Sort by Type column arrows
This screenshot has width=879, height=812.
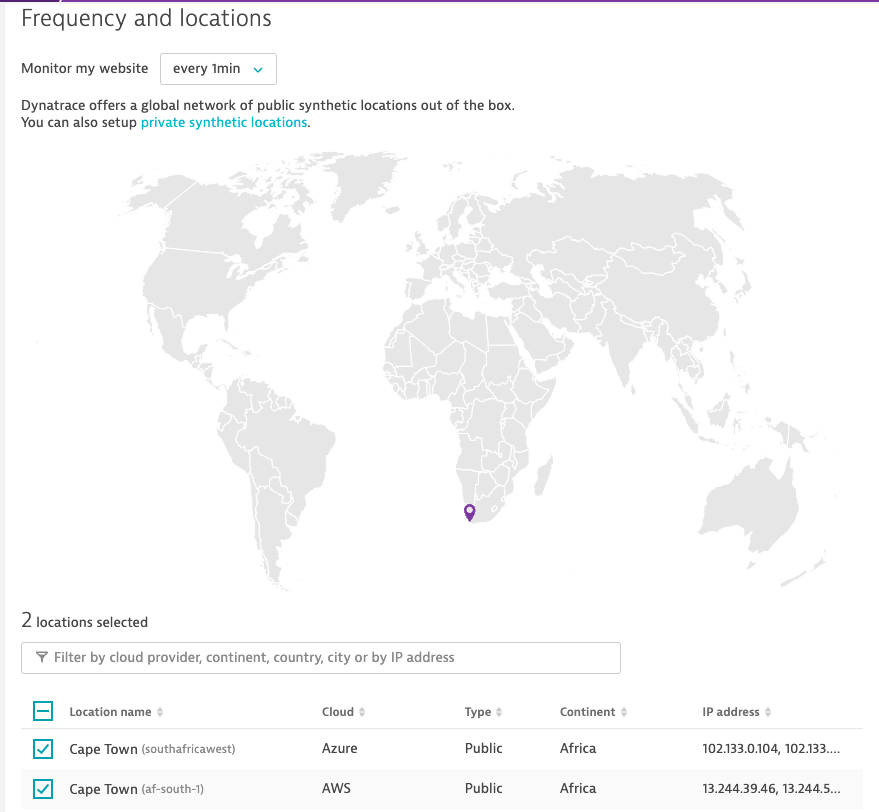click(x=499, y=713)
